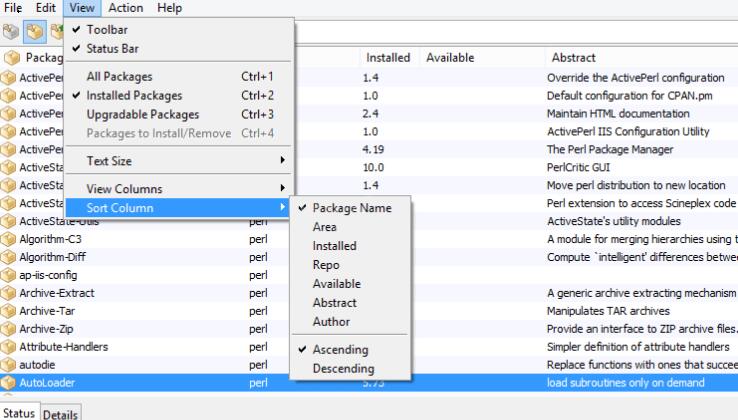Click 'Default configuration for CPAN.pm' abstract
The image size is (738, 420).
tap(630, 96)
